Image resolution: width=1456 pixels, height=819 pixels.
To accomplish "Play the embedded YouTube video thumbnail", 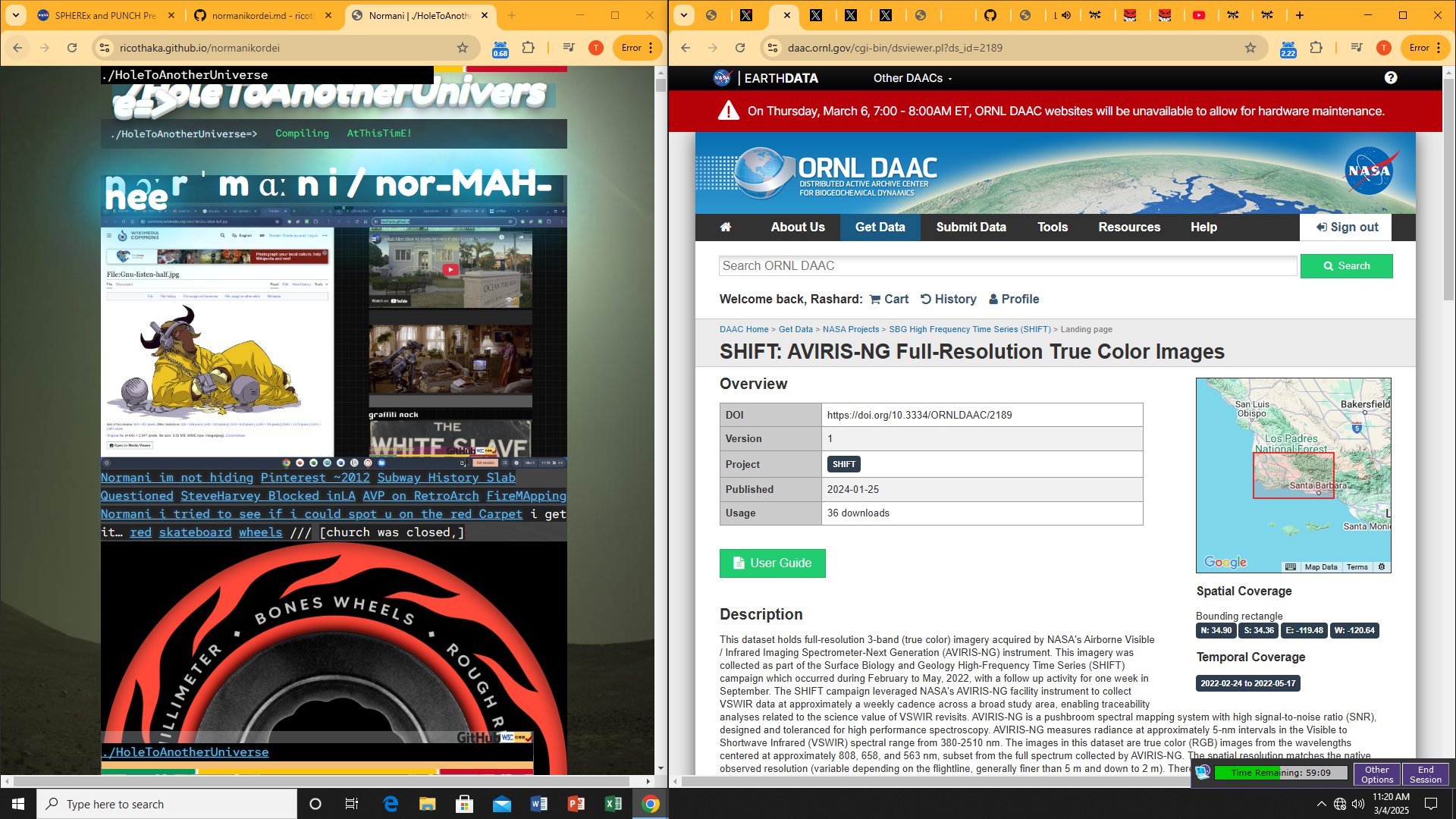I will (x=450, y=269).
